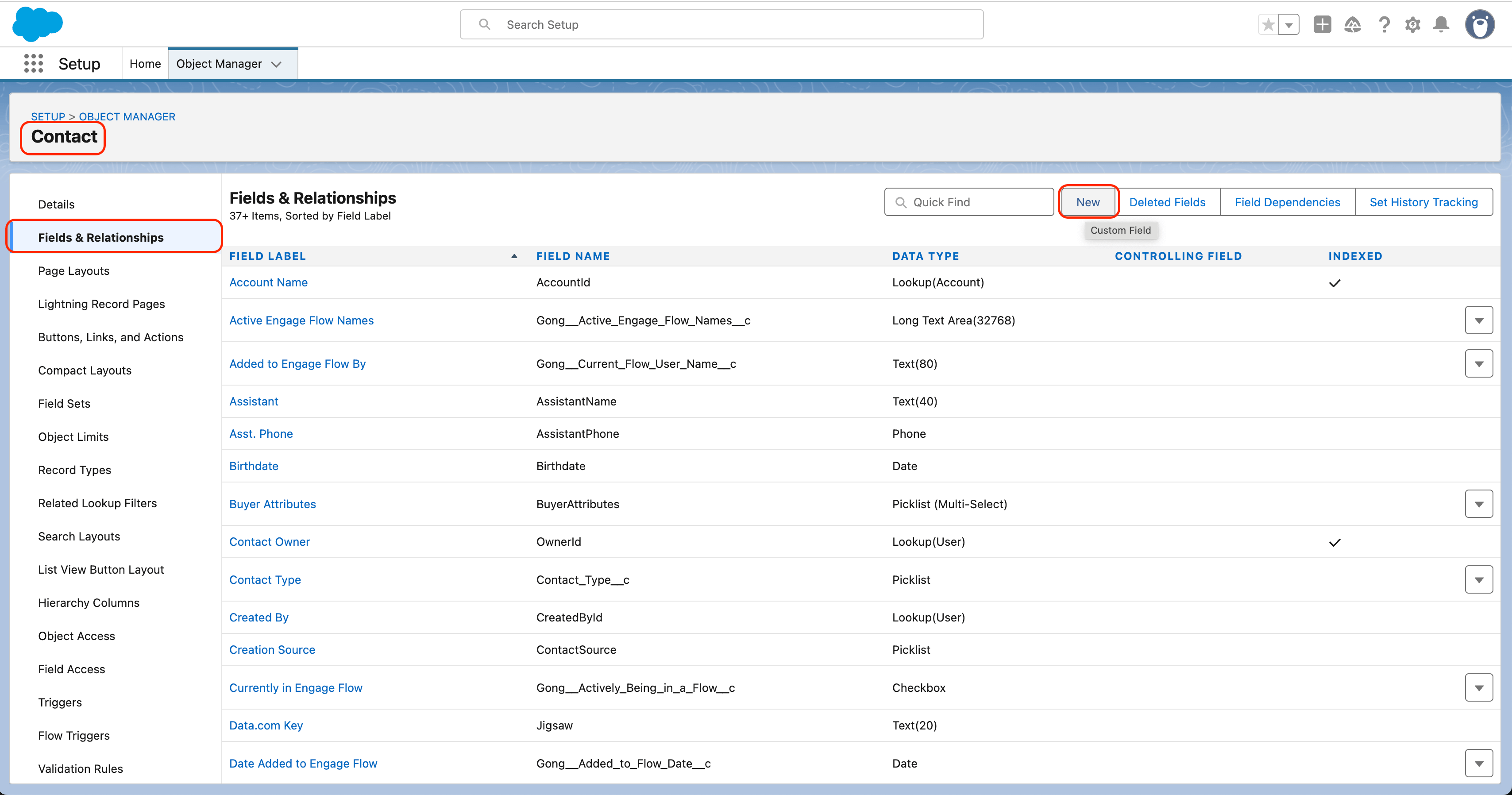The width and height of the screenshot is (1512, 795).
Task: Sort by Field Label column header
Action: pyautogui.click(x=268, y=256)
